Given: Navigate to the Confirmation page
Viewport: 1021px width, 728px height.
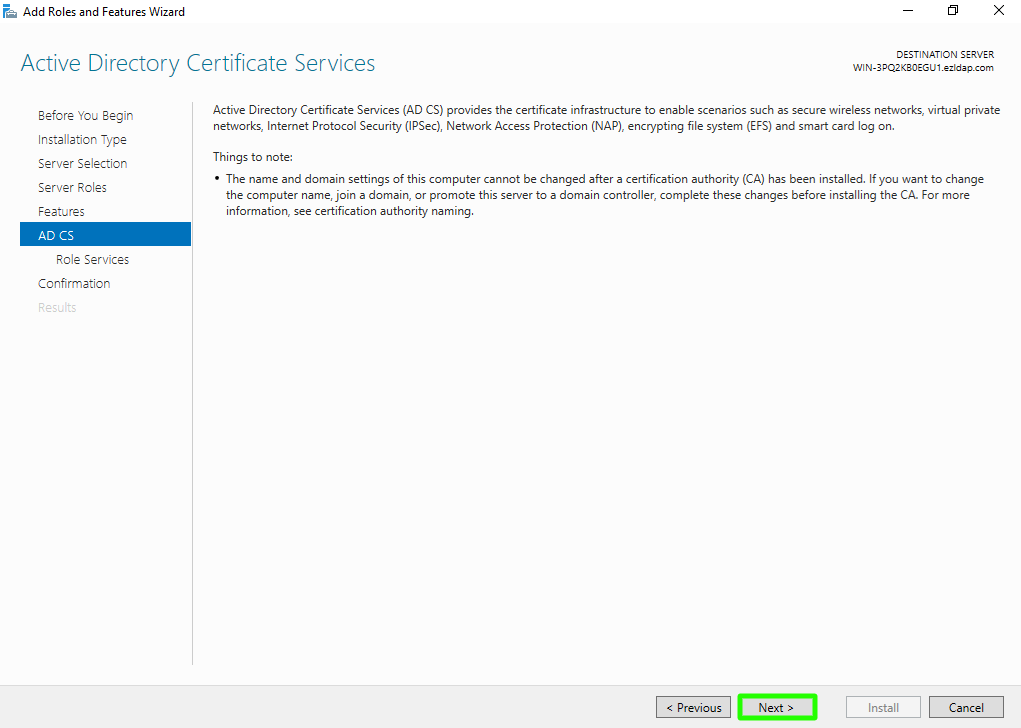Looking at the screenshot, I should pyautogui.click(x=74, y=283).
